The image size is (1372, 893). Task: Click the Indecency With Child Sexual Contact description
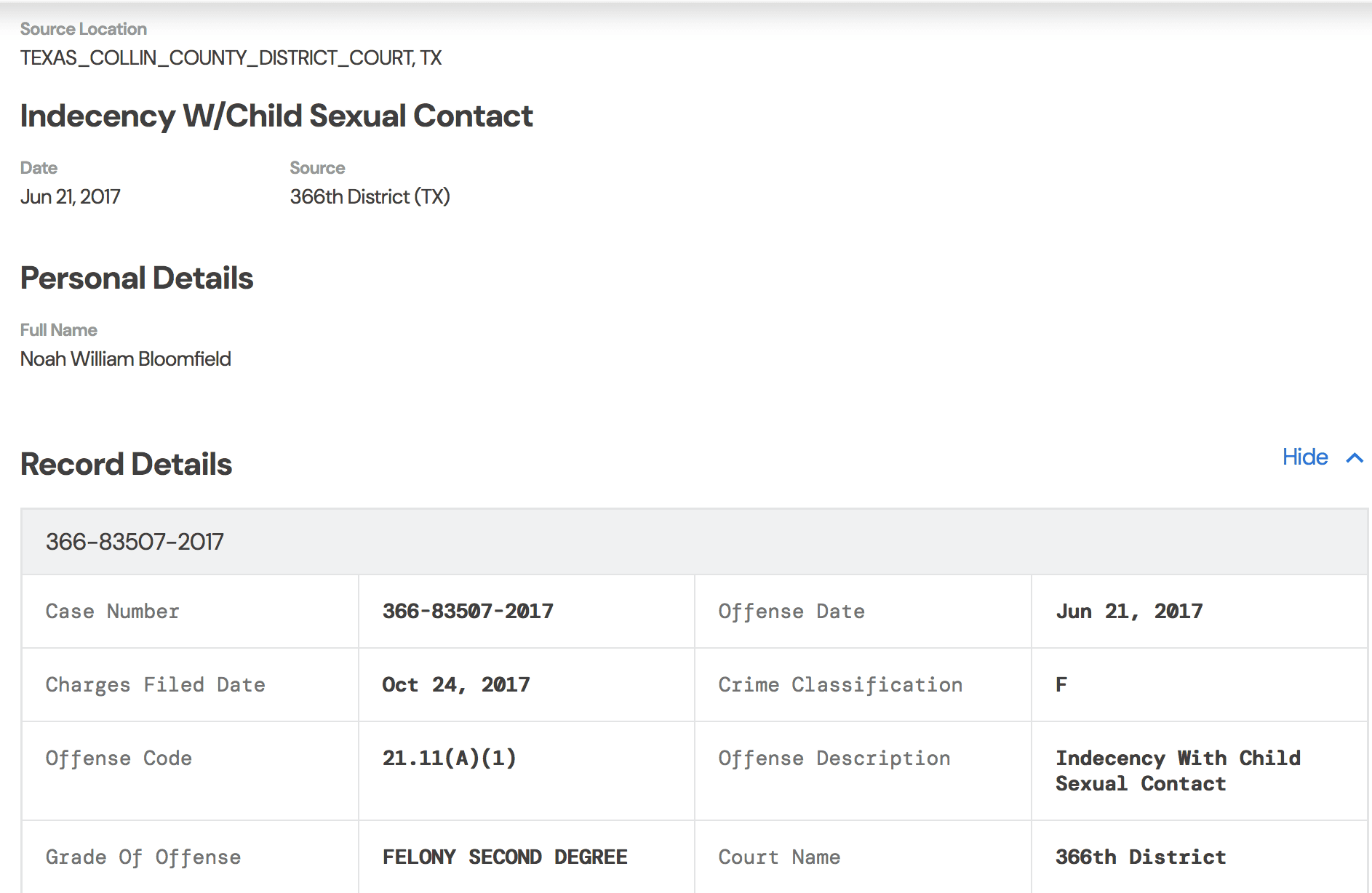(x=1178, y=771)
